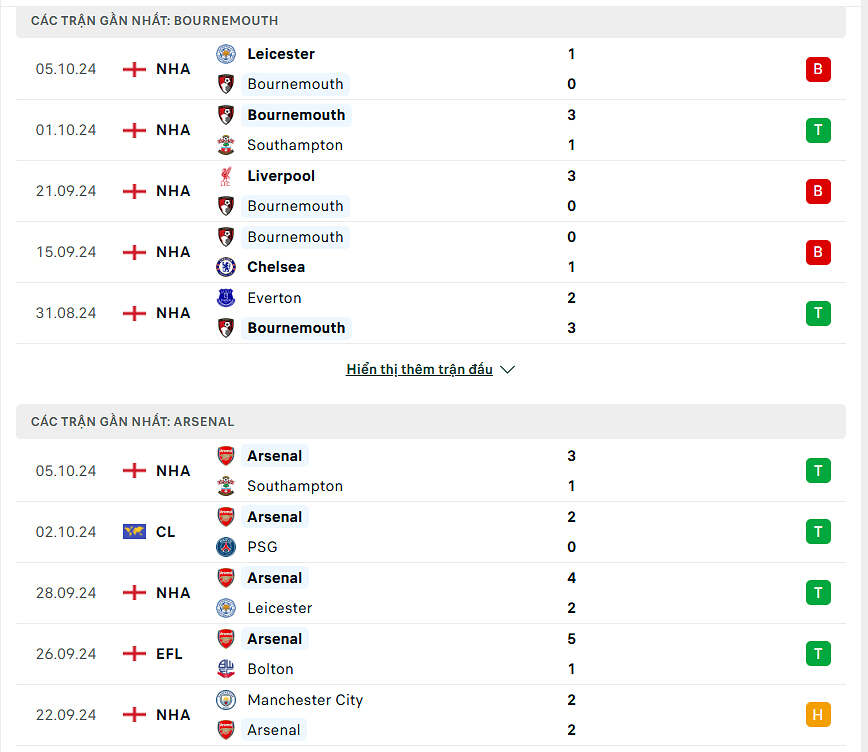Click the England flag for Everton match

[x=134, y=313]
